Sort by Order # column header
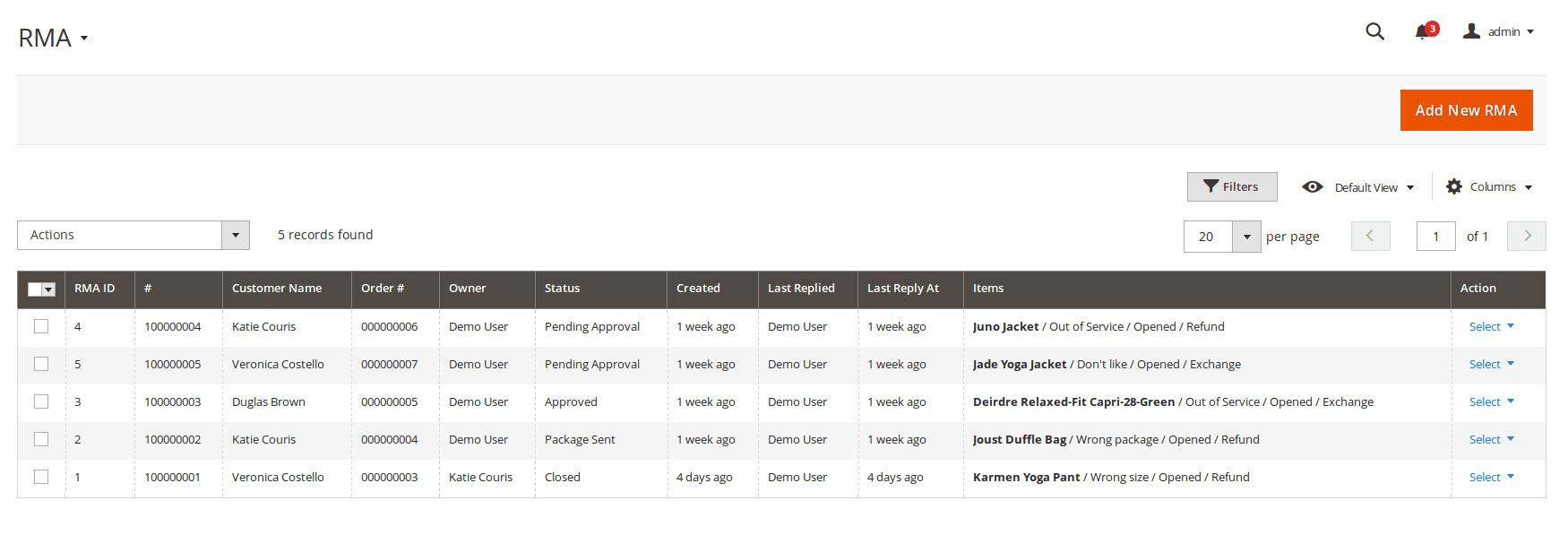The width and height of the screenshot is (1568, 535). [395, 289]
